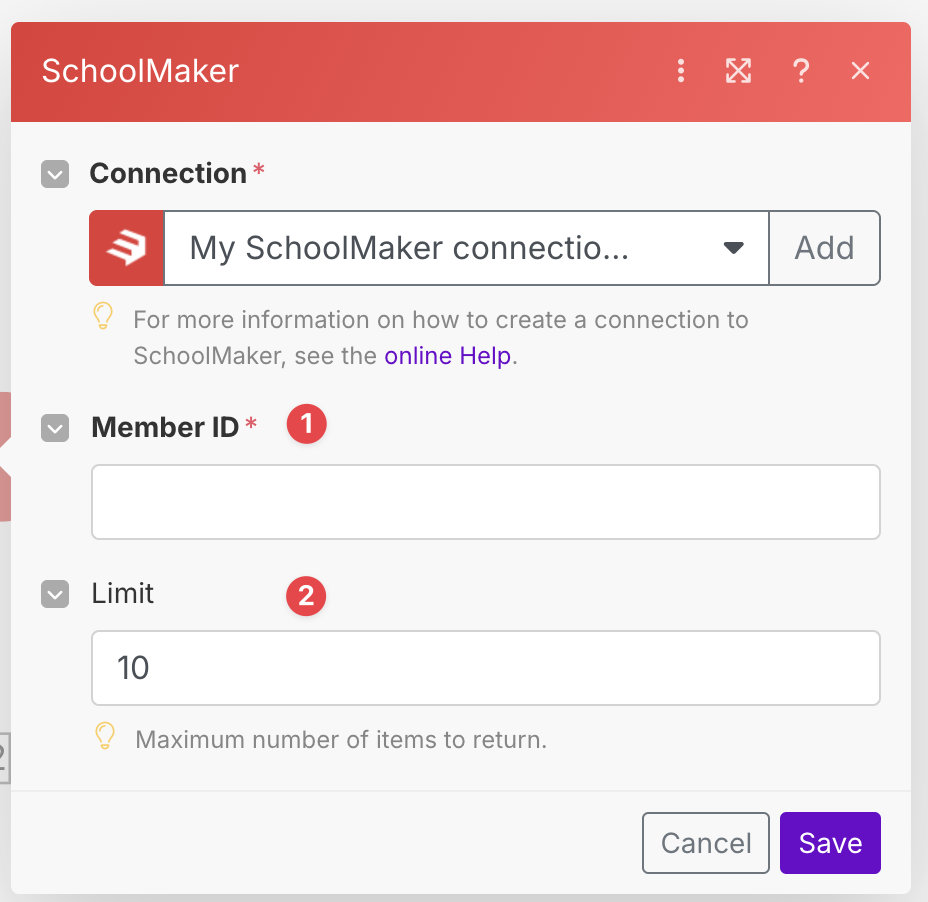Open the three-dot options menu in header

click(681, 71)
